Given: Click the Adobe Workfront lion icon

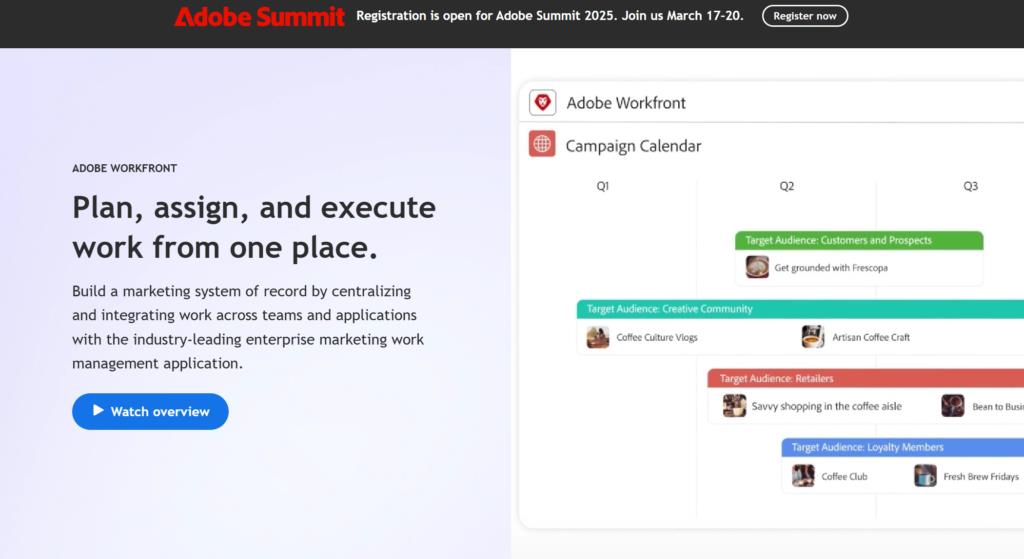Looking at the screenshot, I should (542, 103).
